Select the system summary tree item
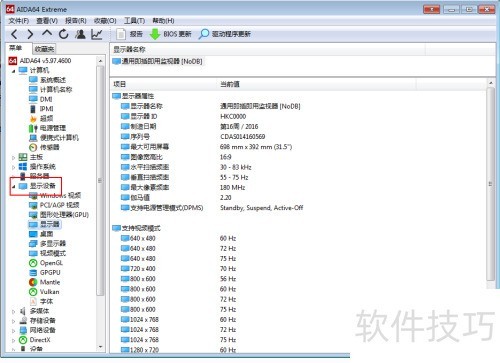 point(53,80)
